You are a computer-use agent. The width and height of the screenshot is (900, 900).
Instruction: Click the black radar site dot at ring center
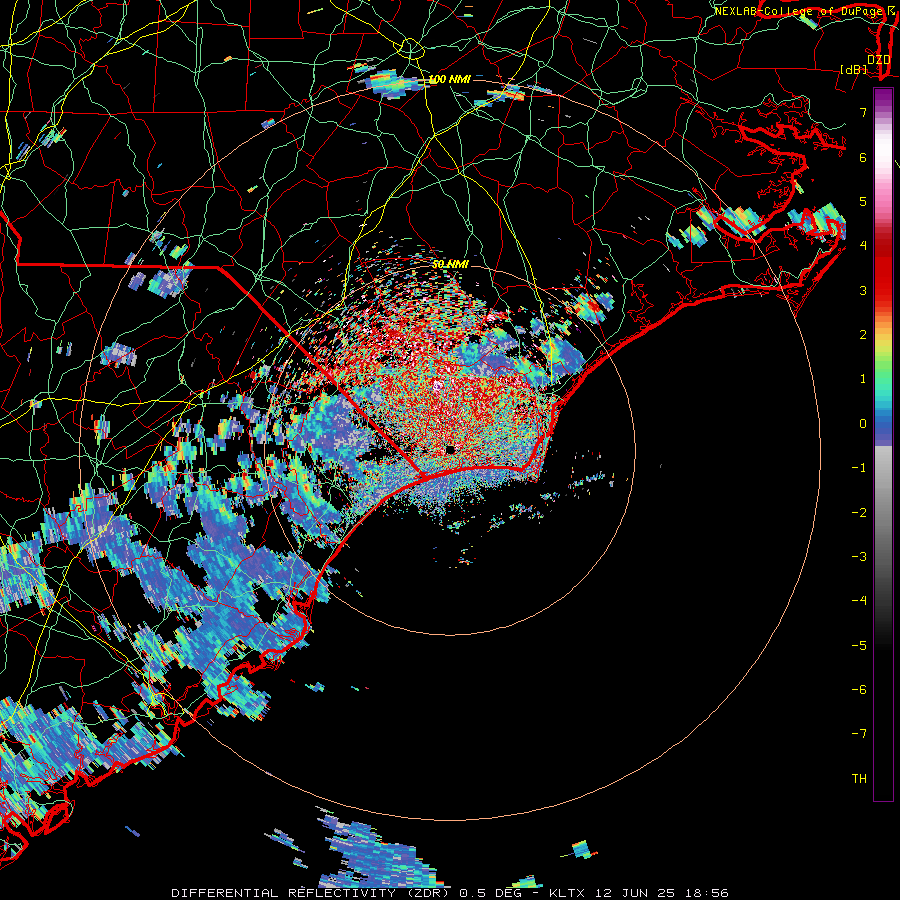coord(451,449)
